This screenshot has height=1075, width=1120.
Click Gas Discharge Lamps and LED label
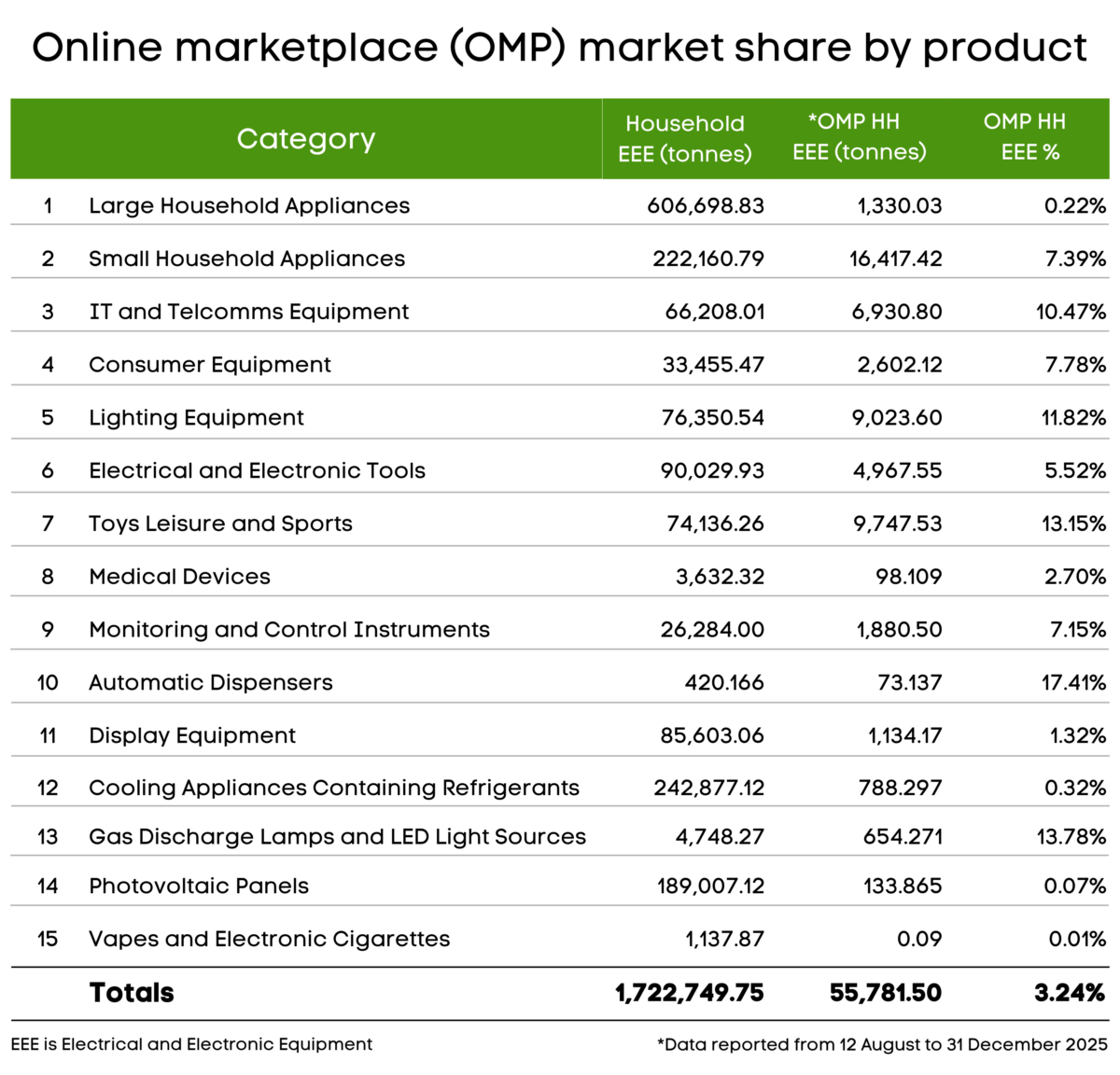click(x=337, y=837)
